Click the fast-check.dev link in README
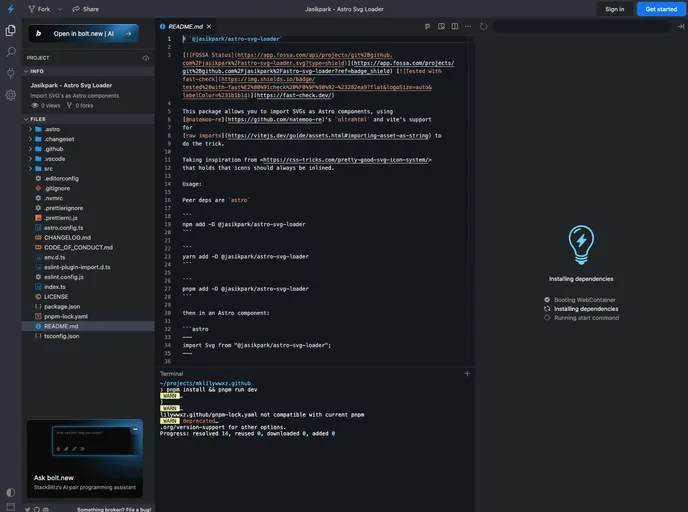This screenshot has width=688, height=512. pos(294,95)
